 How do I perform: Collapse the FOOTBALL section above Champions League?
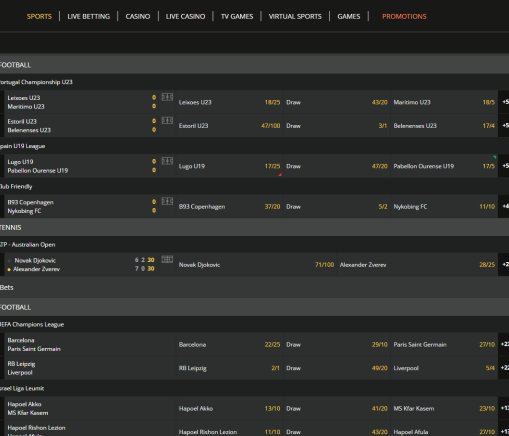pyautogui.click(x=254, y=307)
